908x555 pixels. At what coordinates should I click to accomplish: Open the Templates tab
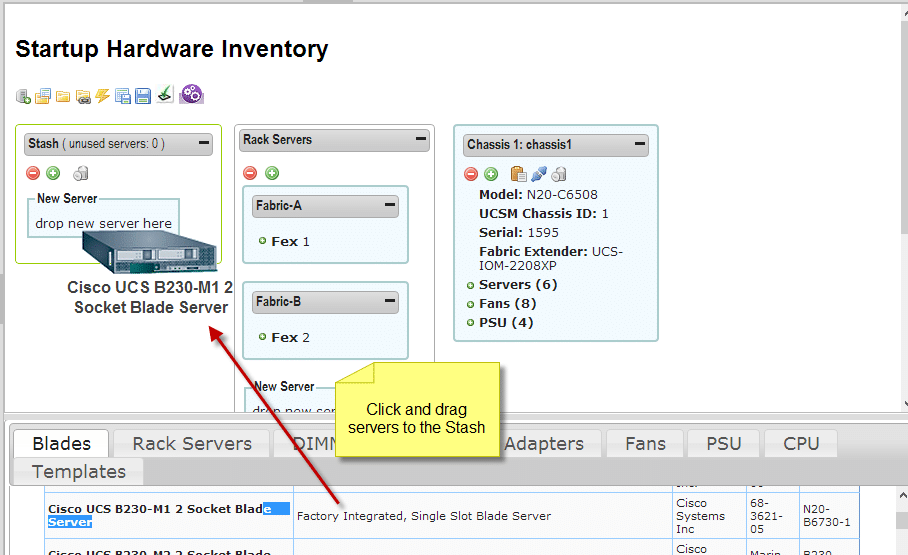coord(78,471)
